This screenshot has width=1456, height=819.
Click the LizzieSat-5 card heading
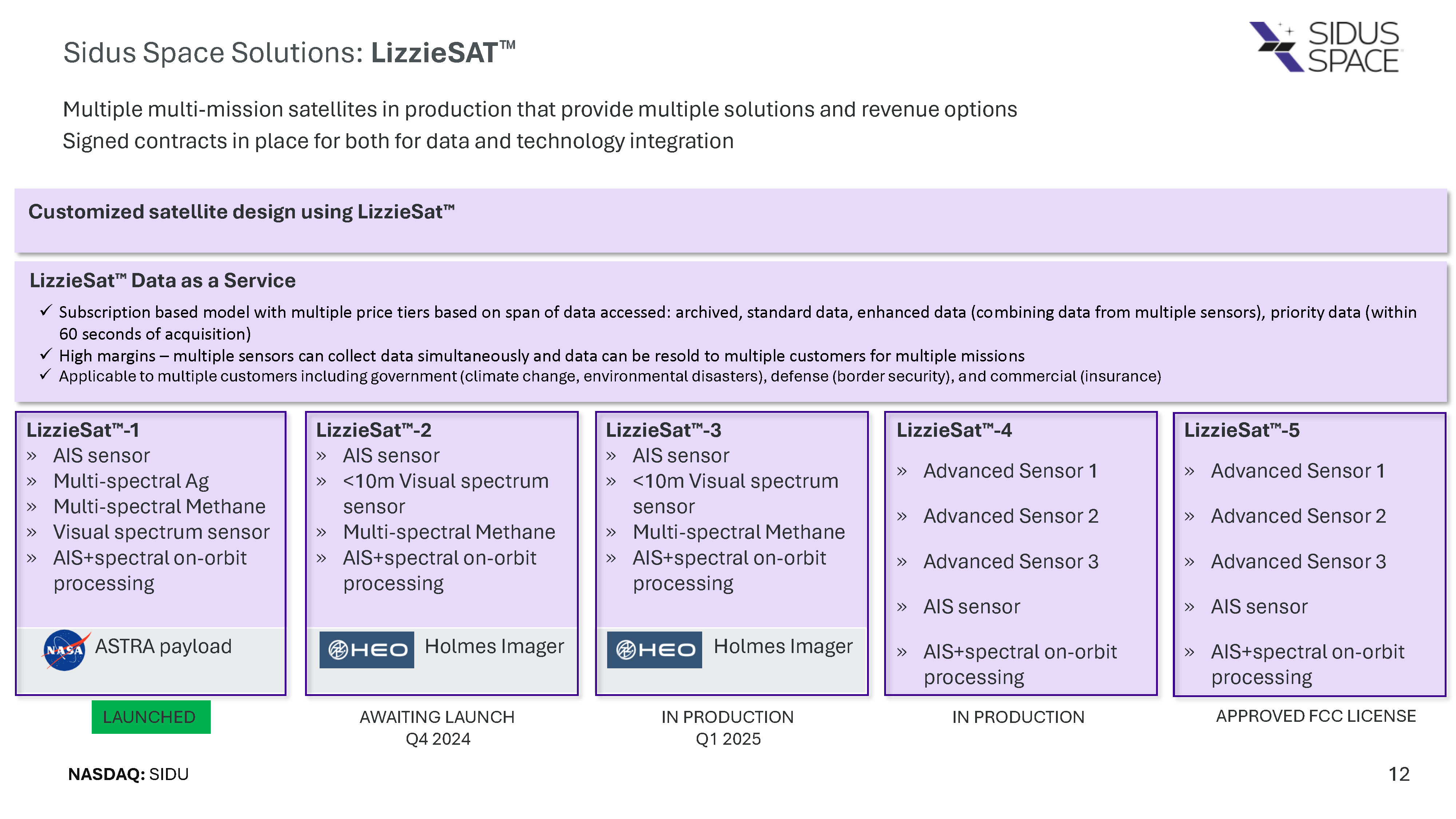(1241, 430)
